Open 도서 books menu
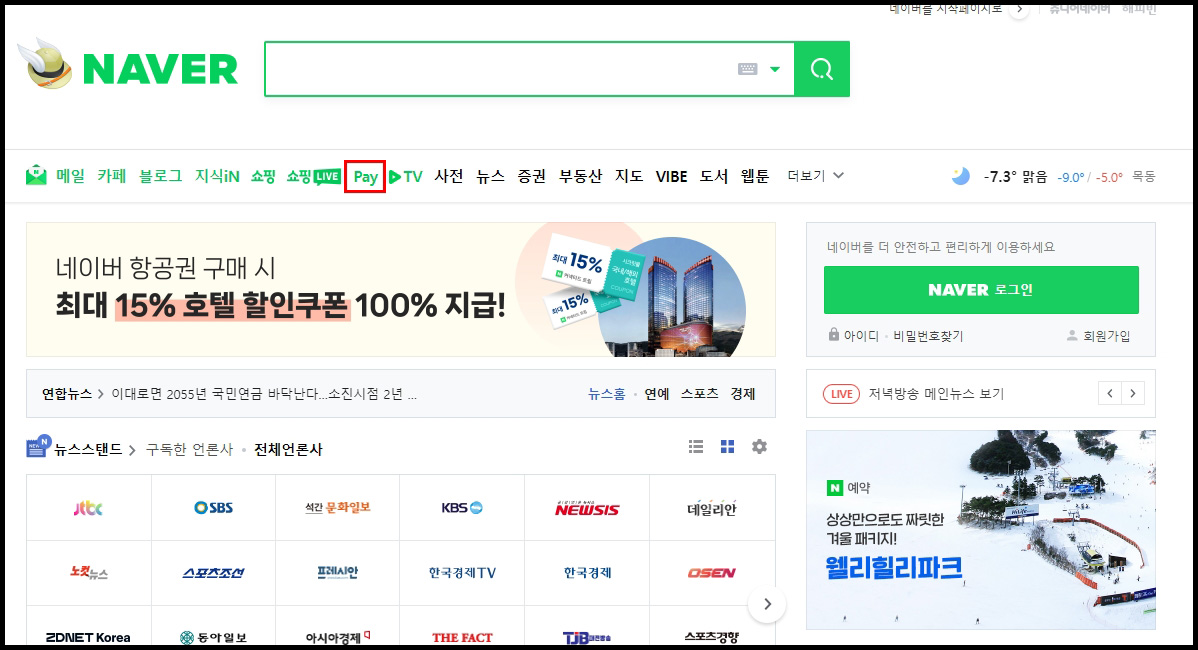 point(714,176)
